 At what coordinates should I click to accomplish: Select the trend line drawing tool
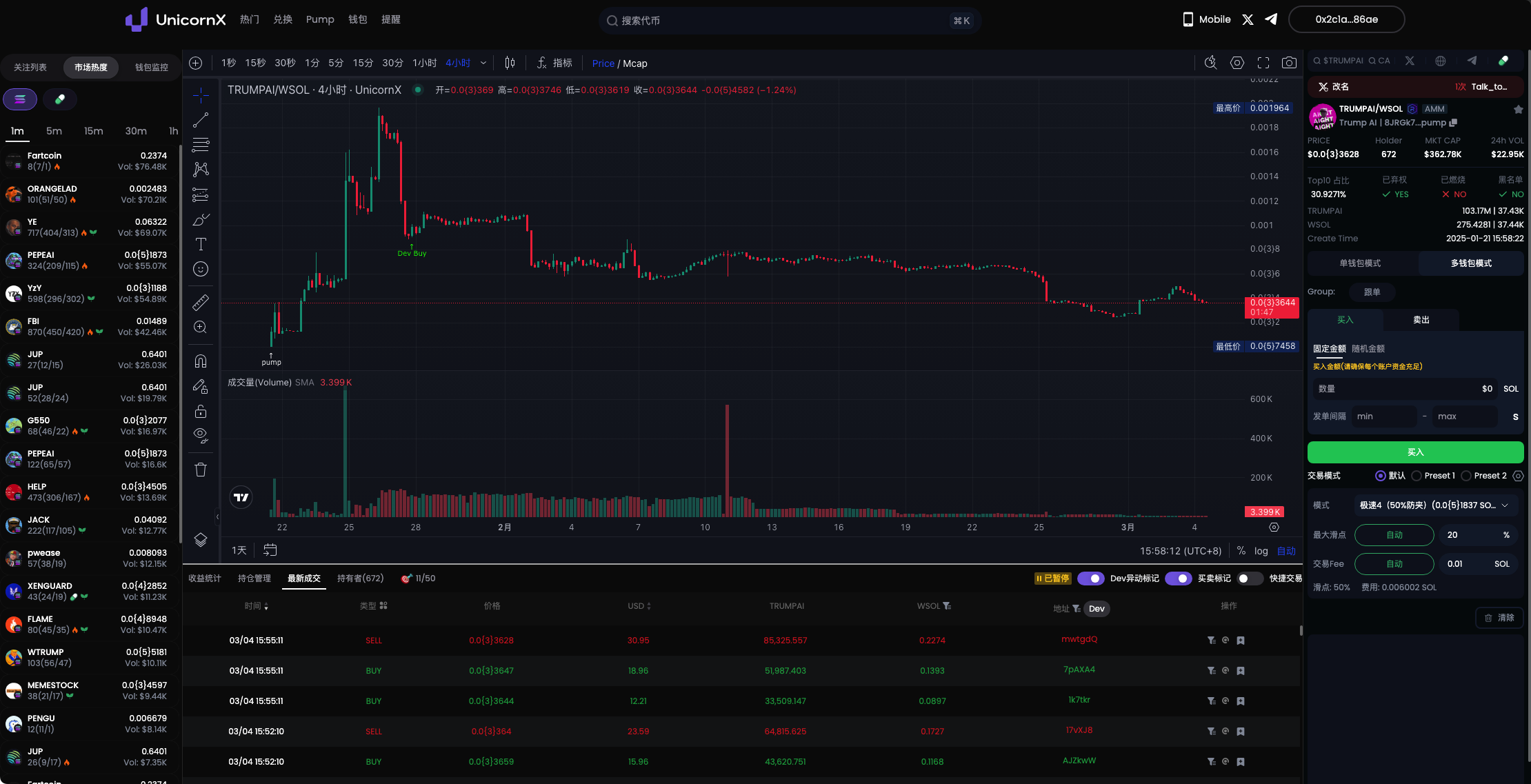tap(201, 120)
